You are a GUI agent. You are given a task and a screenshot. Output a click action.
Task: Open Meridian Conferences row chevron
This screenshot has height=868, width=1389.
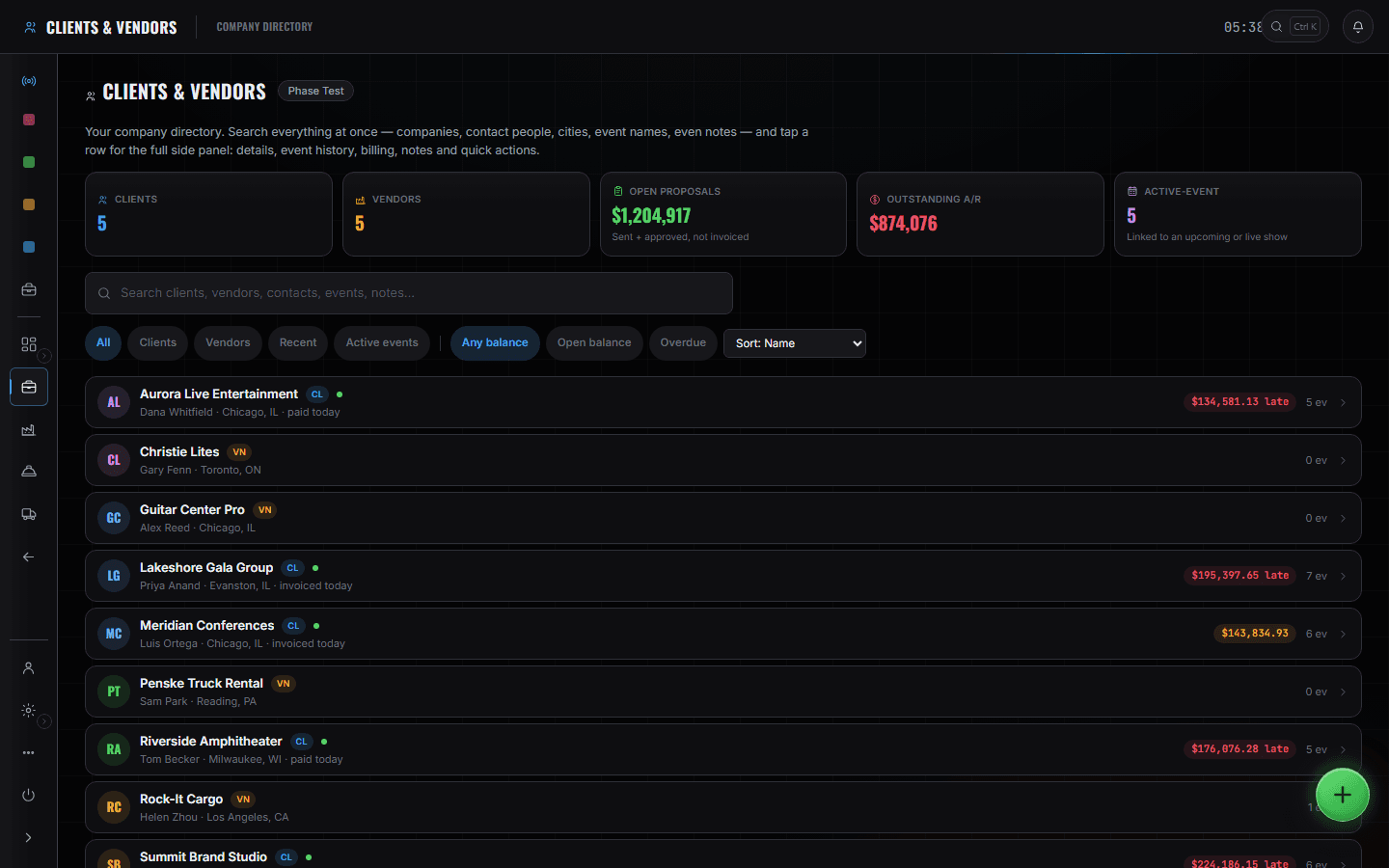[x=1343, y=634]
